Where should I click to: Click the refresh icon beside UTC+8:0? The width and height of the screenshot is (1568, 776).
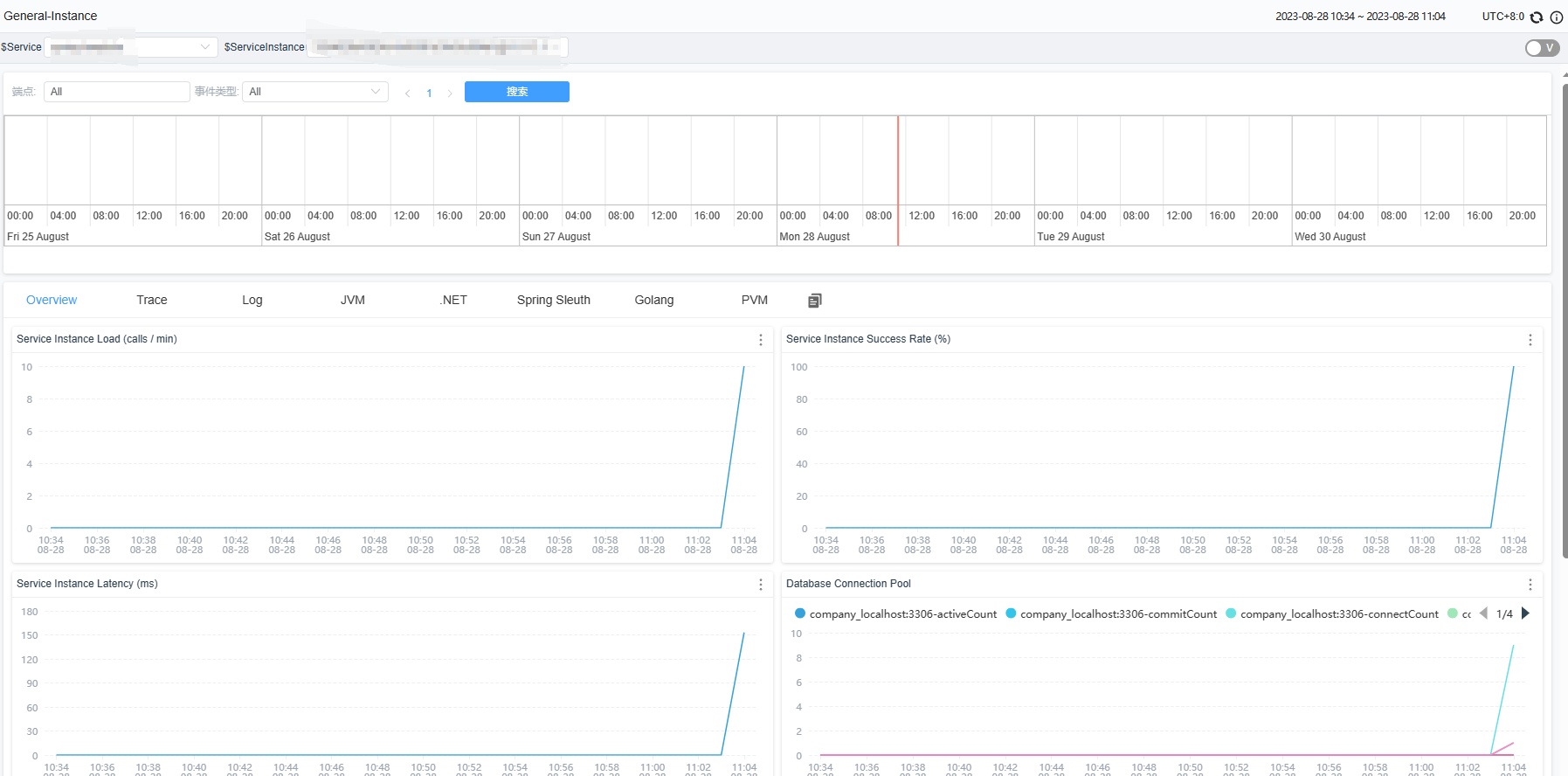pos(1537,17)
